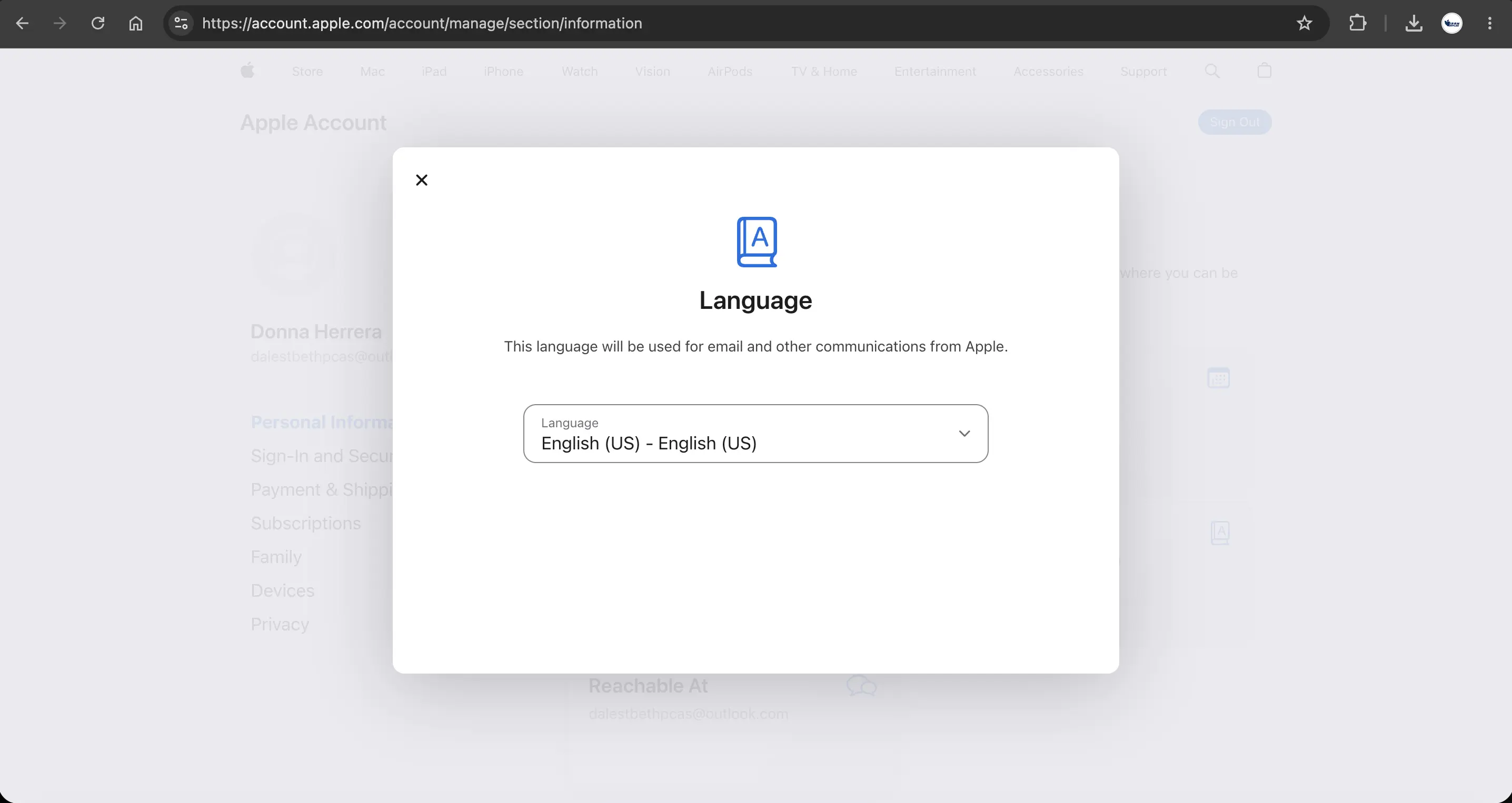
Task: Select Family in the account sidebar
Action: [x=276, y=557]
